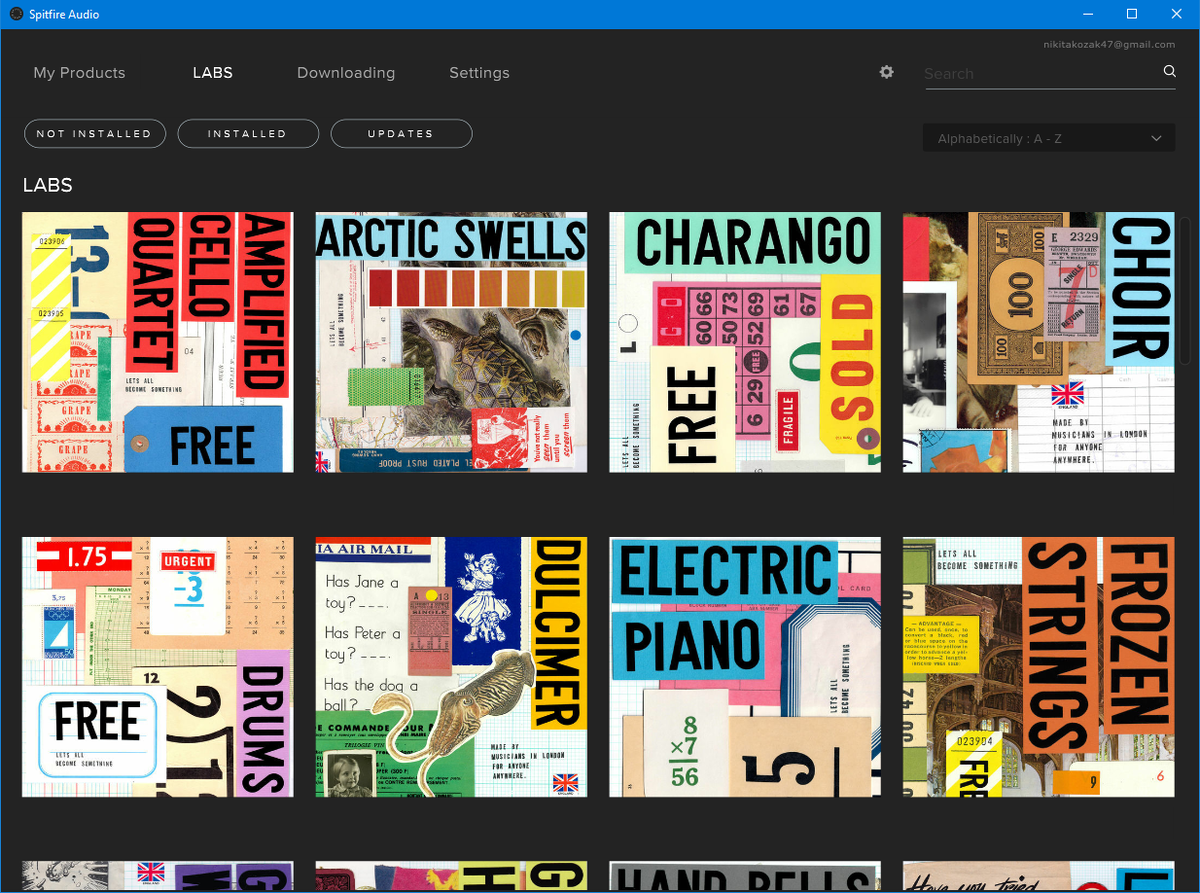The image size is (1200, 893).
Task: Open the Choir instrument tile
Action: coord(1039,342)
